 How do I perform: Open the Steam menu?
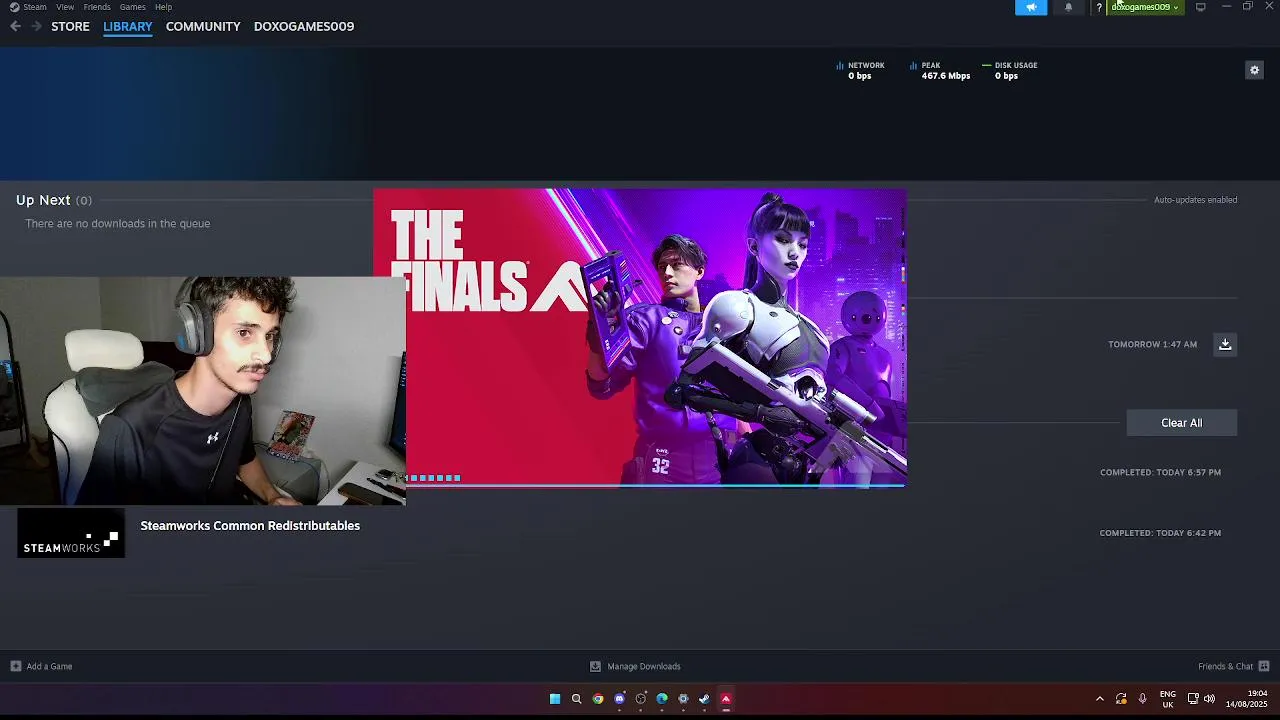tap(28, 7)
